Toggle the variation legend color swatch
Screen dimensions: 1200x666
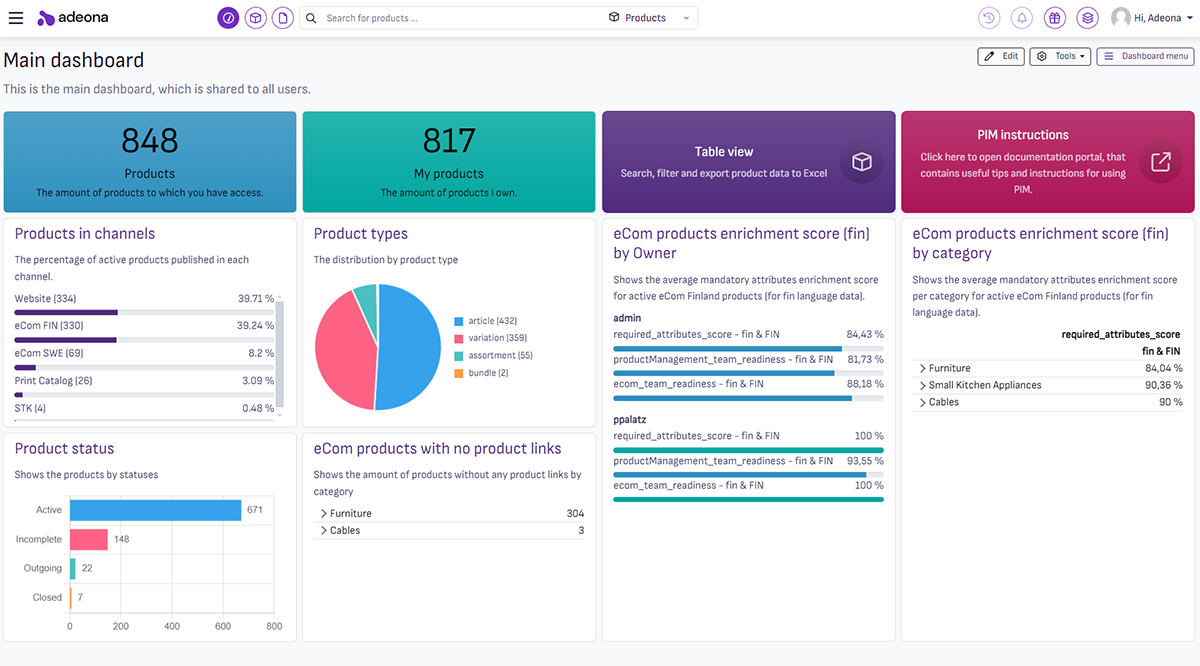459,338
